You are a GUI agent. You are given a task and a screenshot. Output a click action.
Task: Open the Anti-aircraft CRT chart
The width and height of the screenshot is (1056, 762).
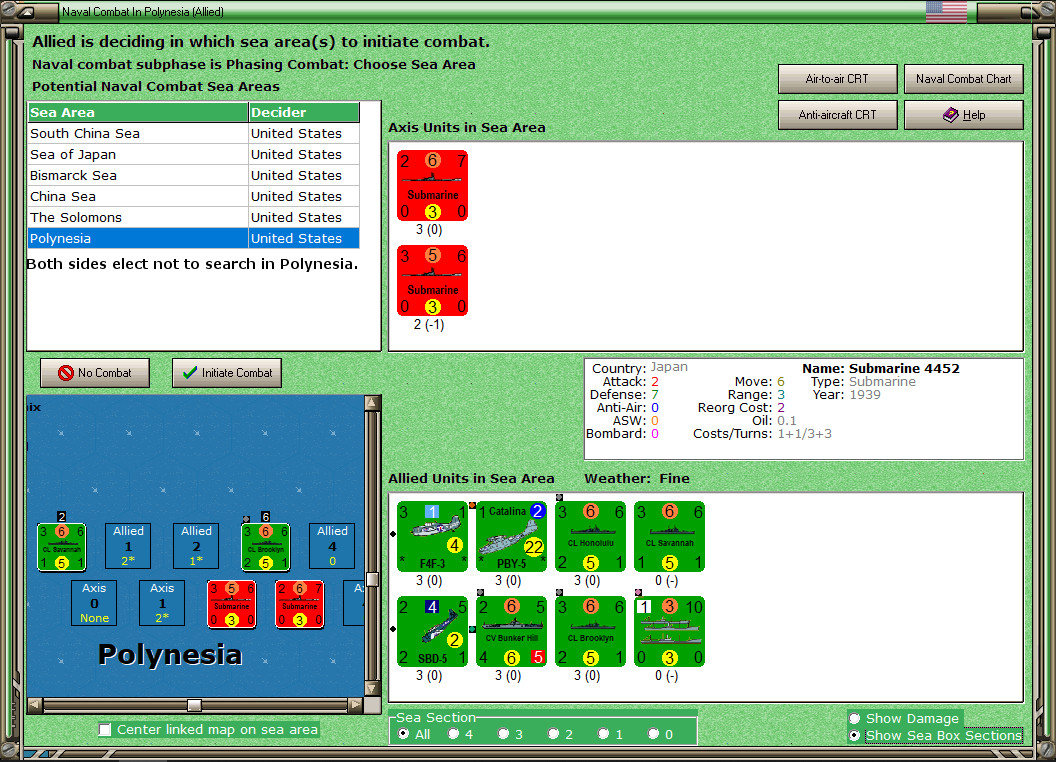tap(837, 115)
